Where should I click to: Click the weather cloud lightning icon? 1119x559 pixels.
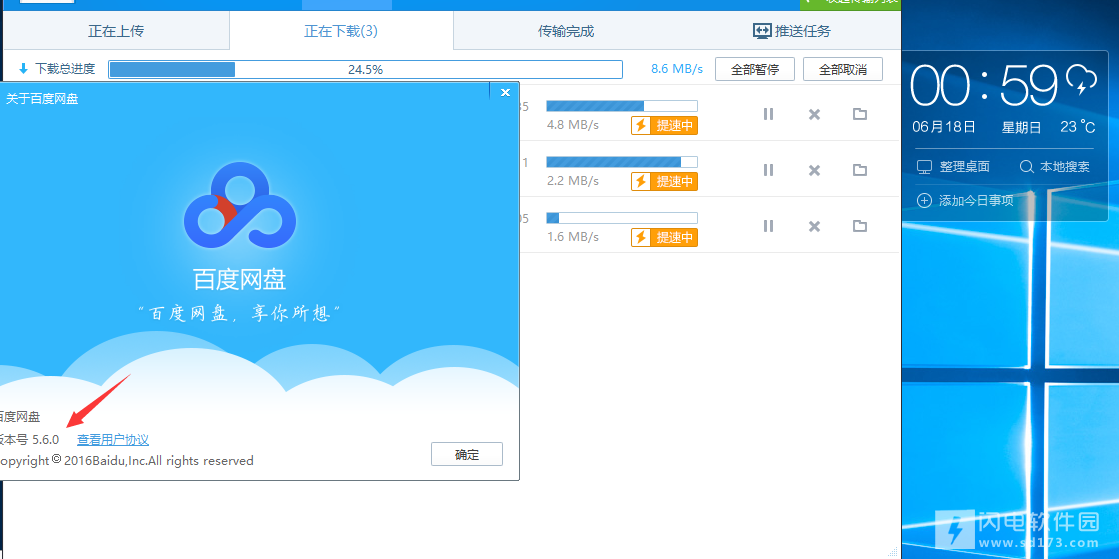click(1080, 80)
